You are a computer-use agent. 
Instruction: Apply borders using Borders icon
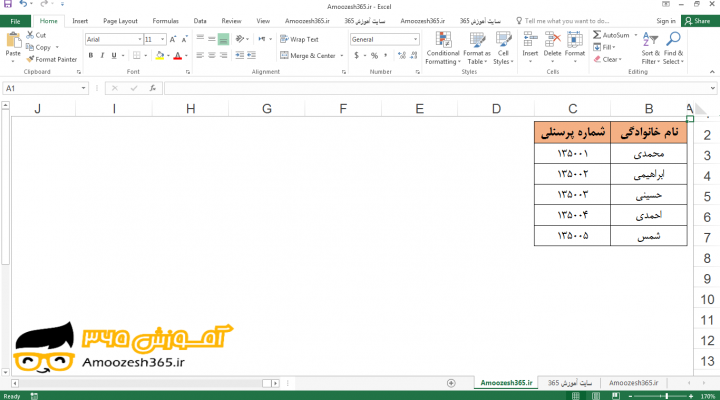(x=137, y=56)
